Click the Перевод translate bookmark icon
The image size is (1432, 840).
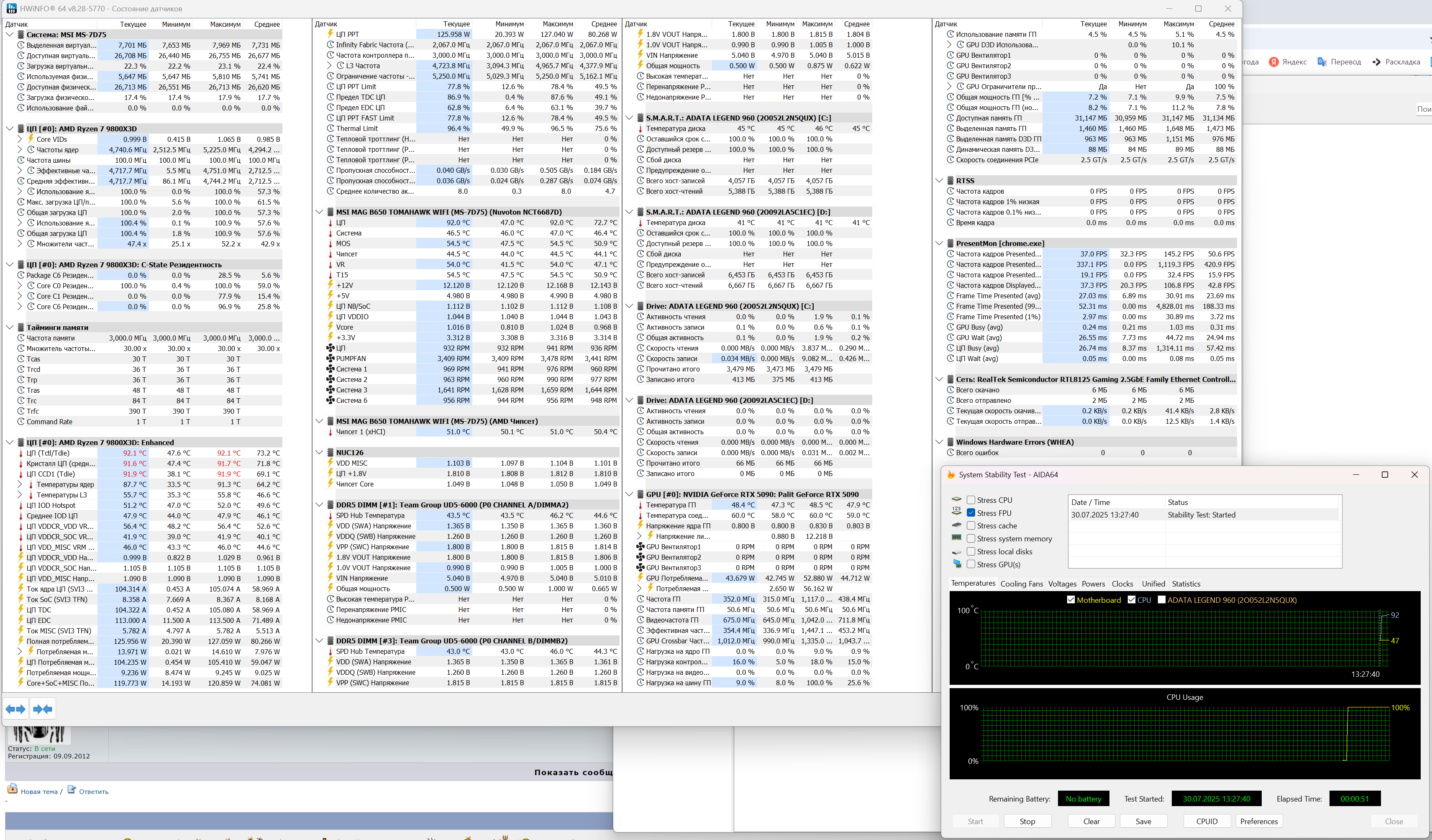[1322, 62]
